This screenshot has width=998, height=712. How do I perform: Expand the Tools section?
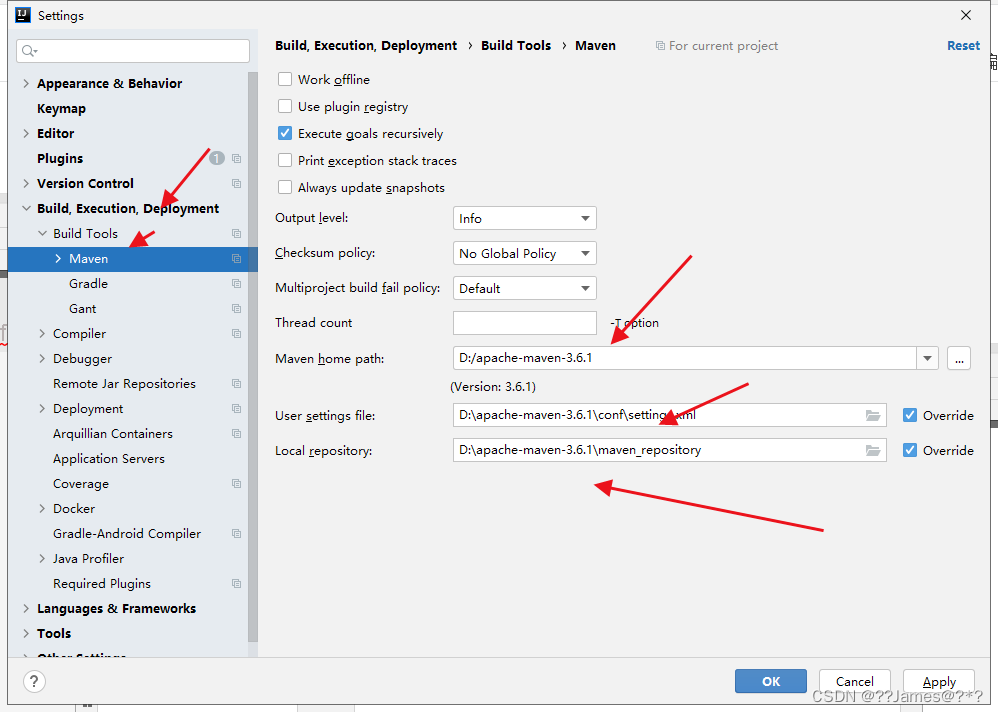coord(26,633)
